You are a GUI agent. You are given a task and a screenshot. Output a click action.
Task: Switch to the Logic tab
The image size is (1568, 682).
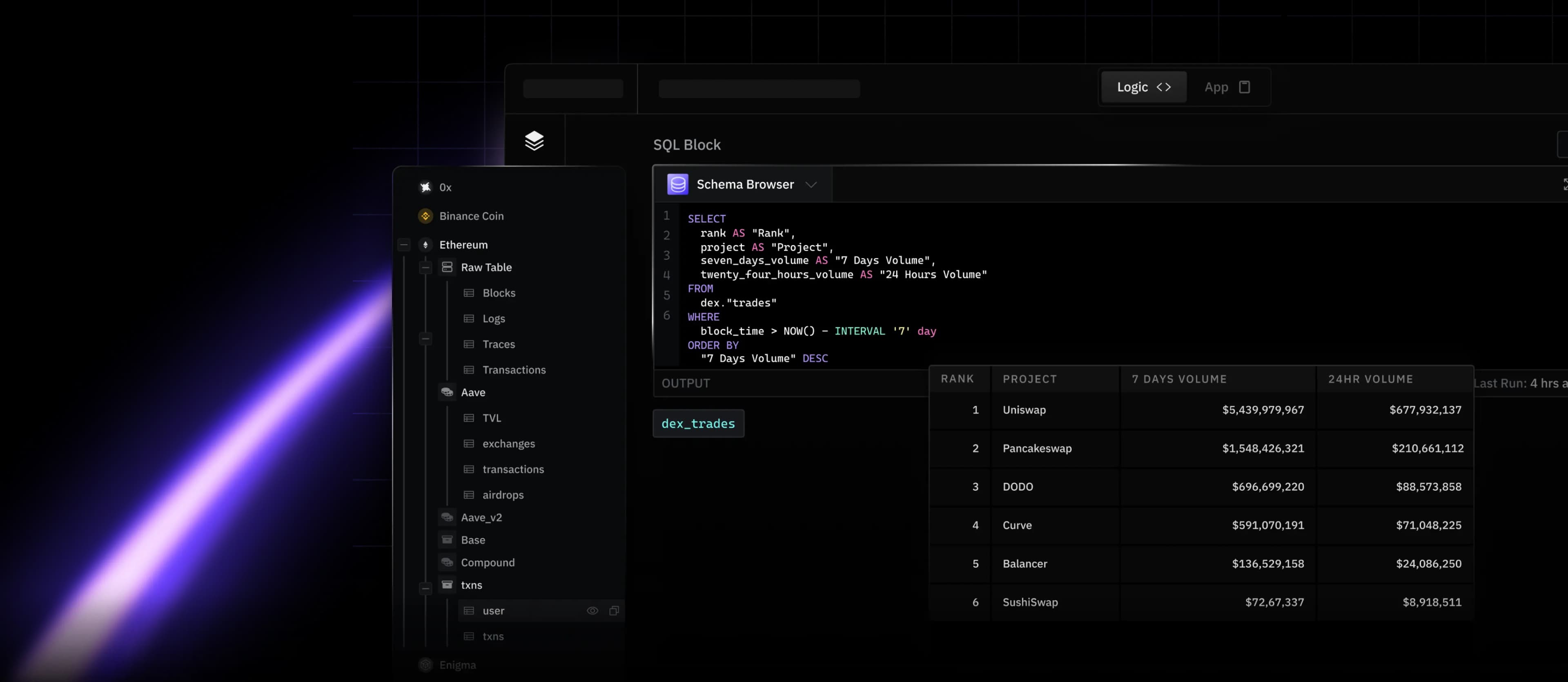(1144, 87)
